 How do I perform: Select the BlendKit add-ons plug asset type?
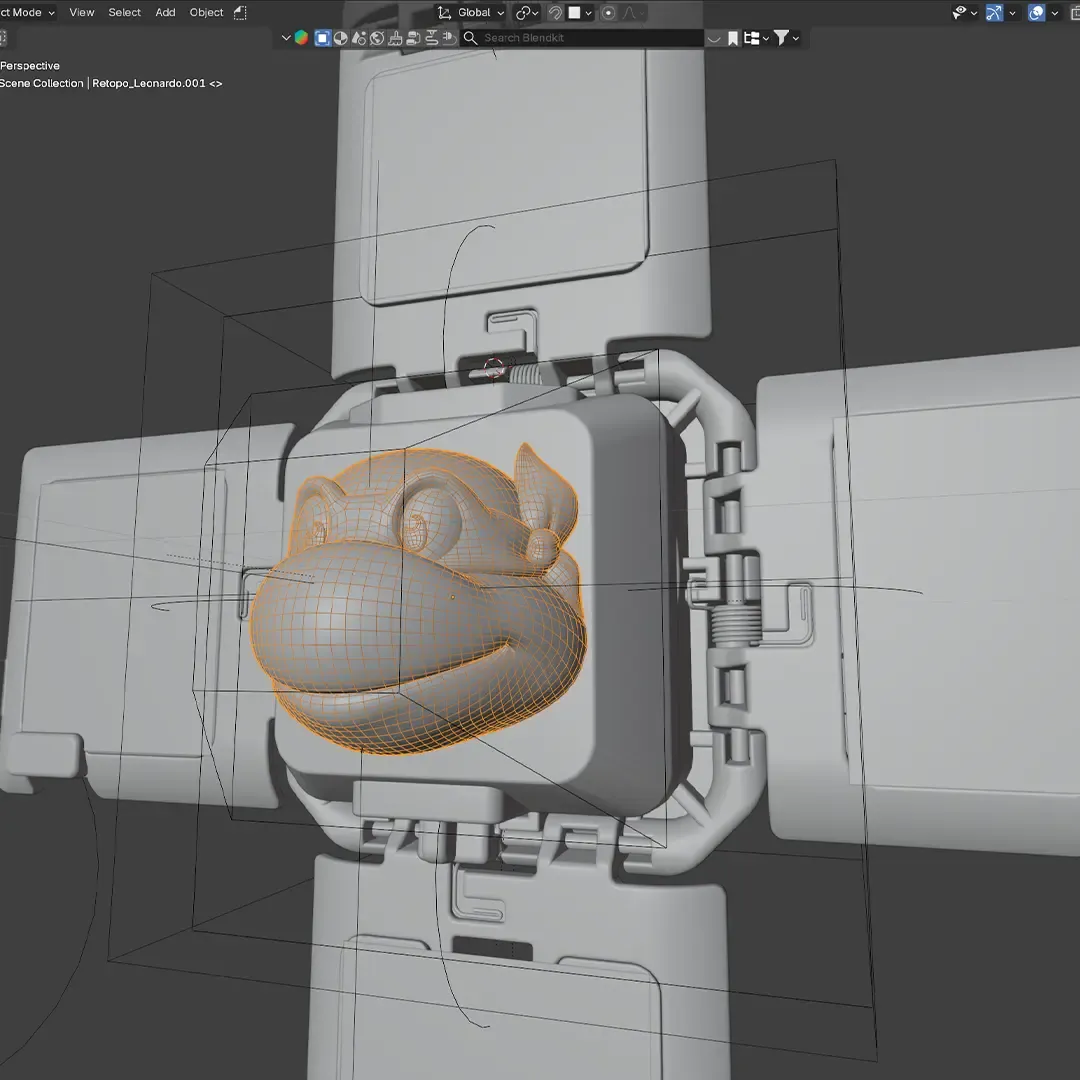(x=449, y=38)
